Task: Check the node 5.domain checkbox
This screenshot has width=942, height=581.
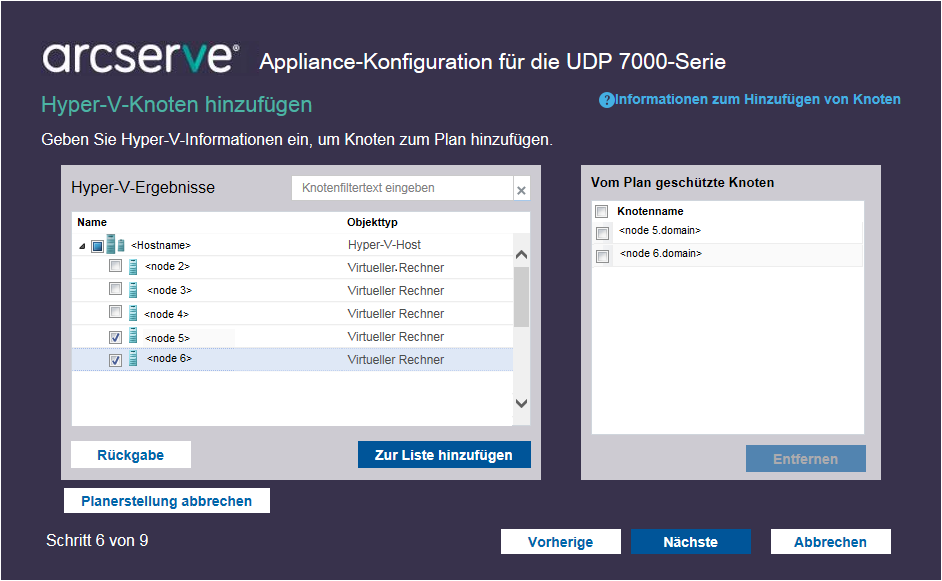Action: coord(603,233)
